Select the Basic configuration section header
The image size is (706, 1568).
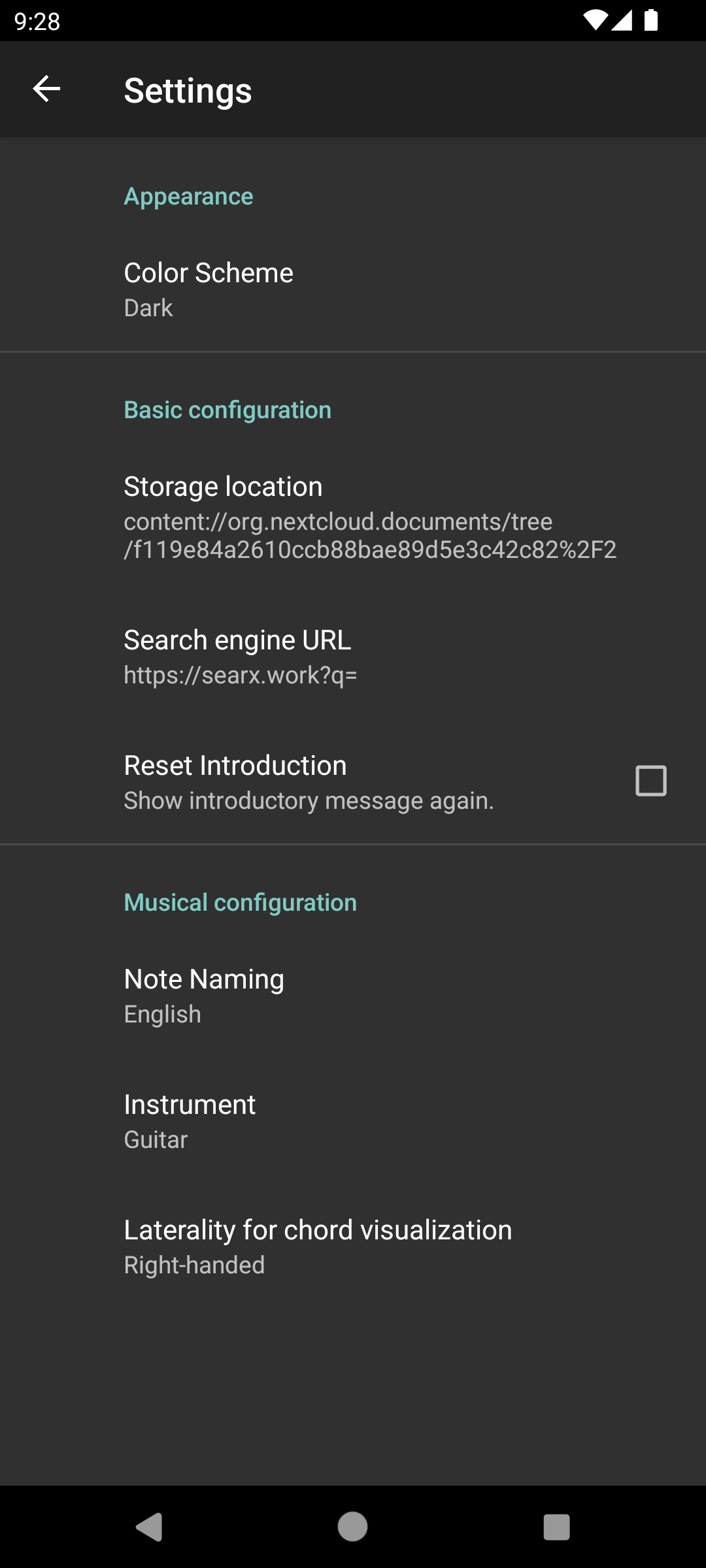pyautogui.click(x=227, y=410)
